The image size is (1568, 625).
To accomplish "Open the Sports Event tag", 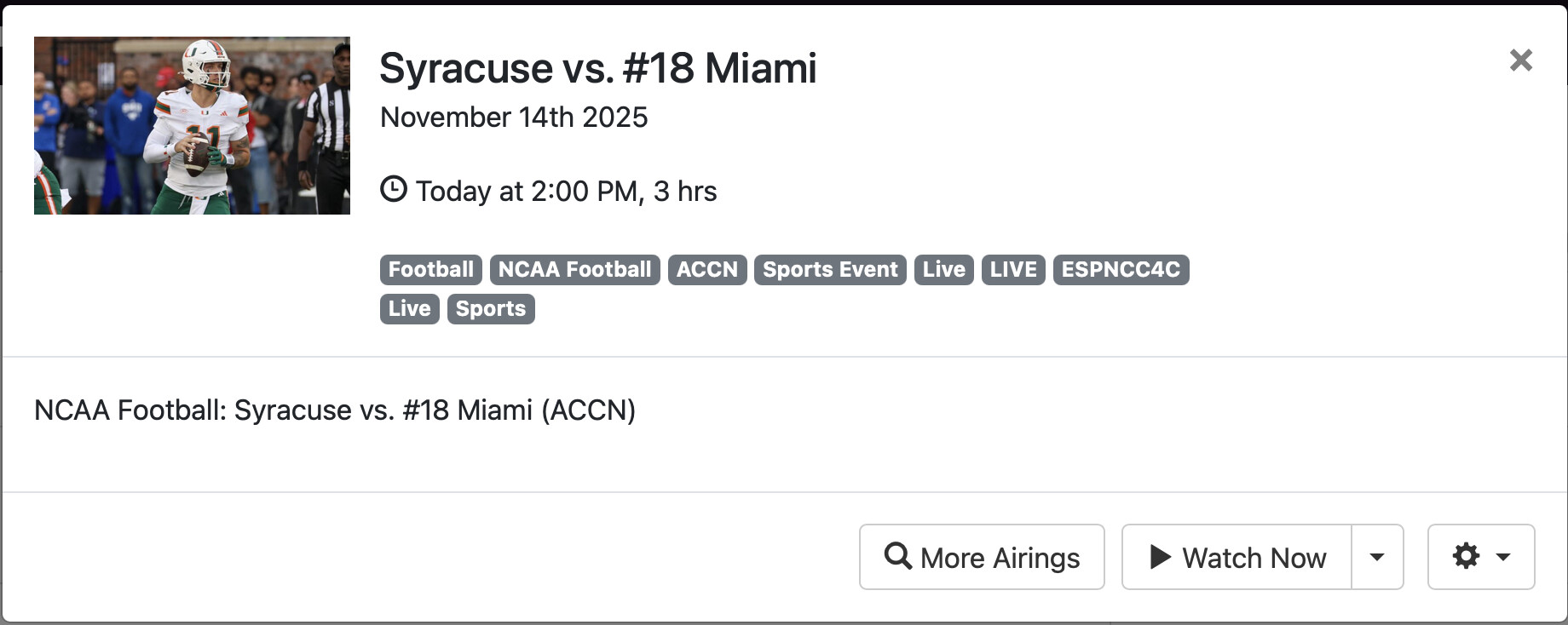I will tap(829, 270).
